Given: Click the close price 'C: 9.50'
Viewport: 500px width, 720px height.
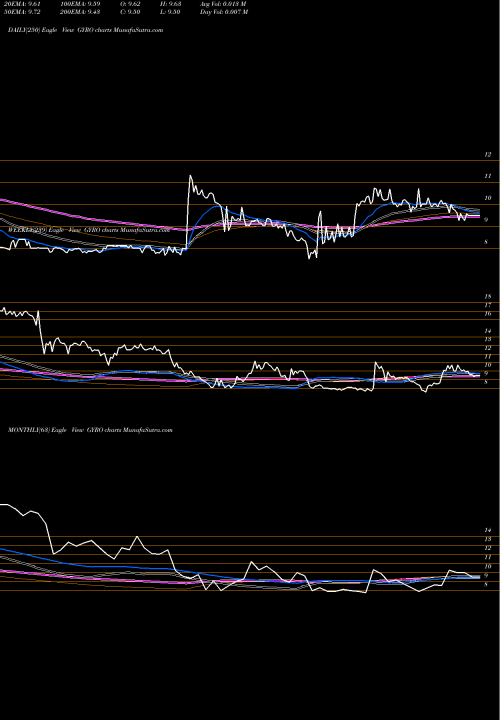Looking at the screenshot, I should [130, 12].
